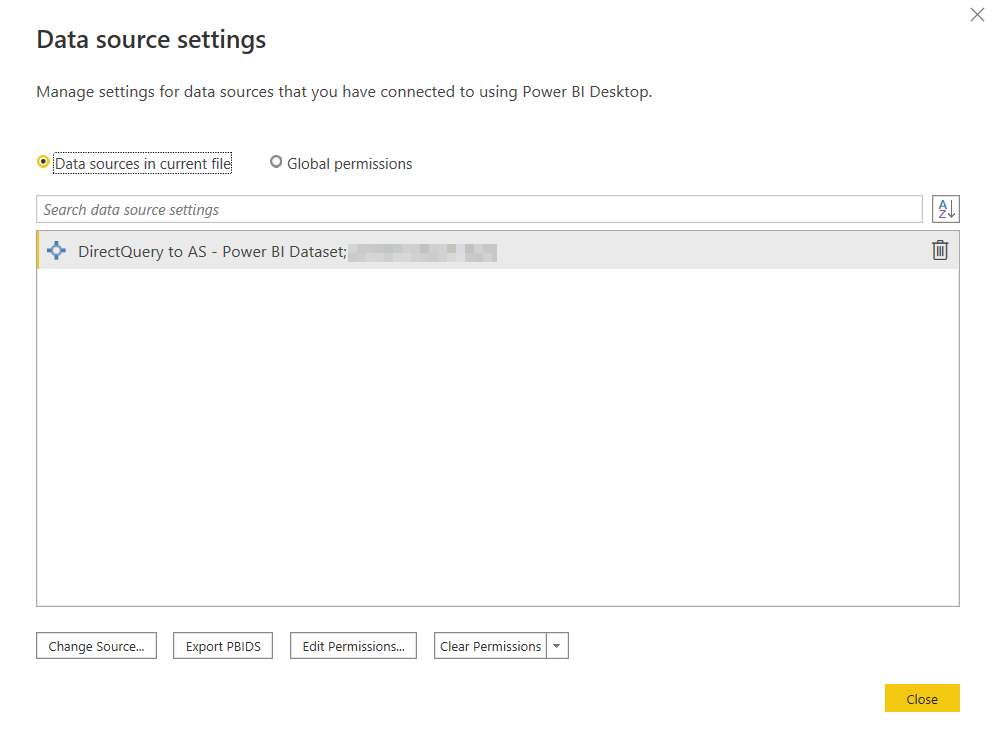Select Global permissions radio button
The image size is (995, 747).
click(x=276, y=162)
